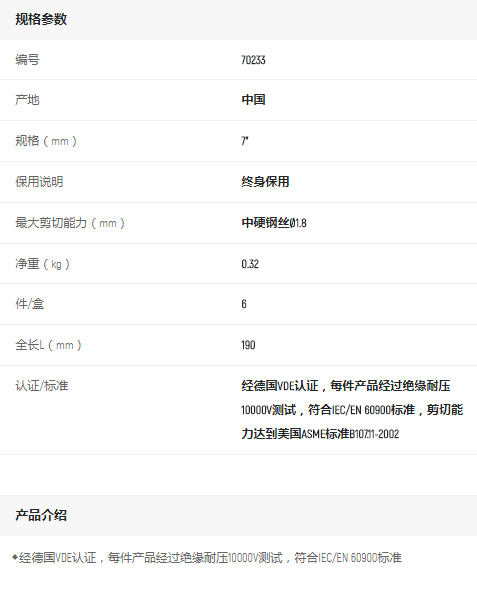This screenshot has width=477, height=599.
Task: Click the 编号 label
Action: coord(27,60)
